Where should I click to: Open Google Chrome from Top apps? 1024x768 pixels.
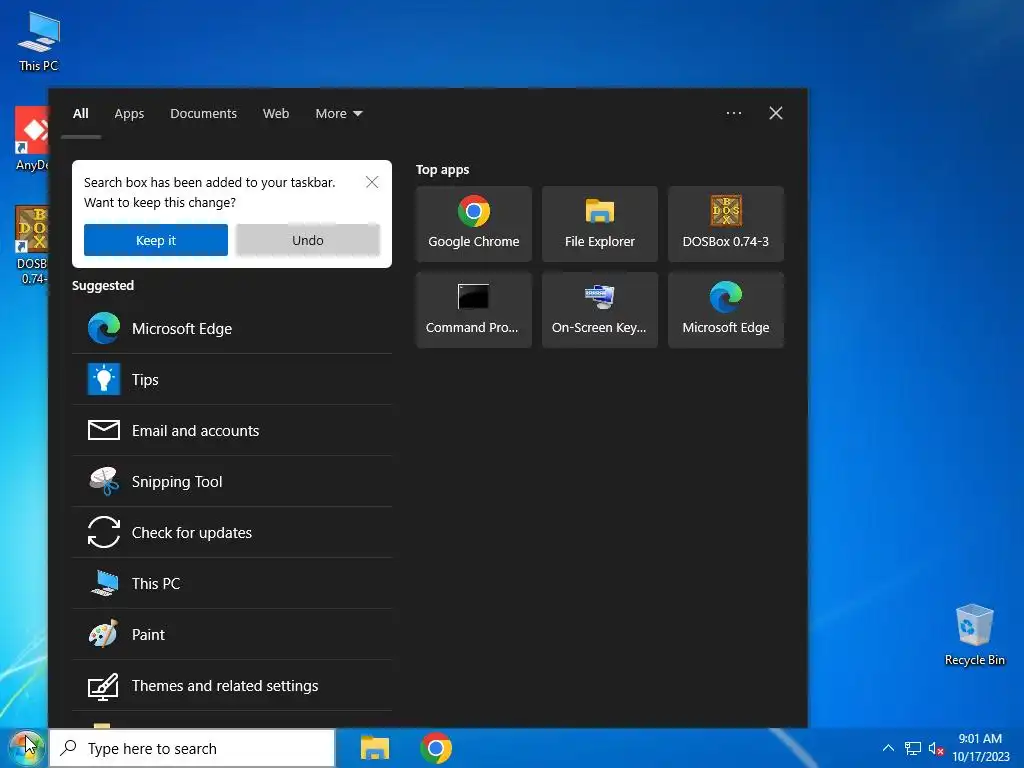pyautogui.click(x=473, y=224)
